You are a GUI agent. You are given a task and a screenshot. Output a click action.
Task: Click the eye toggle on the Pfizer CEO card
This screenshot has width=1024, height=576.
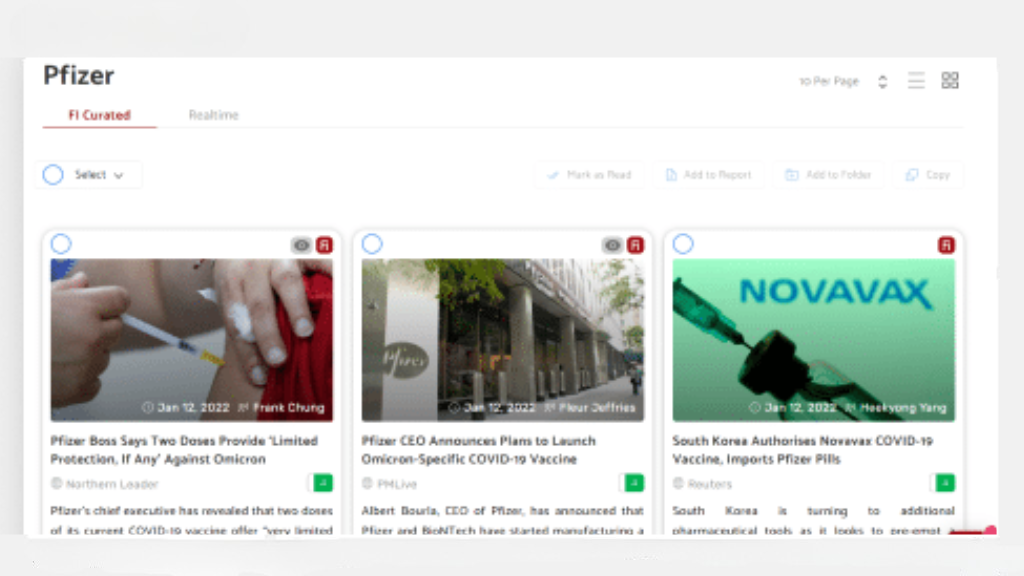(x=613, y=243)
